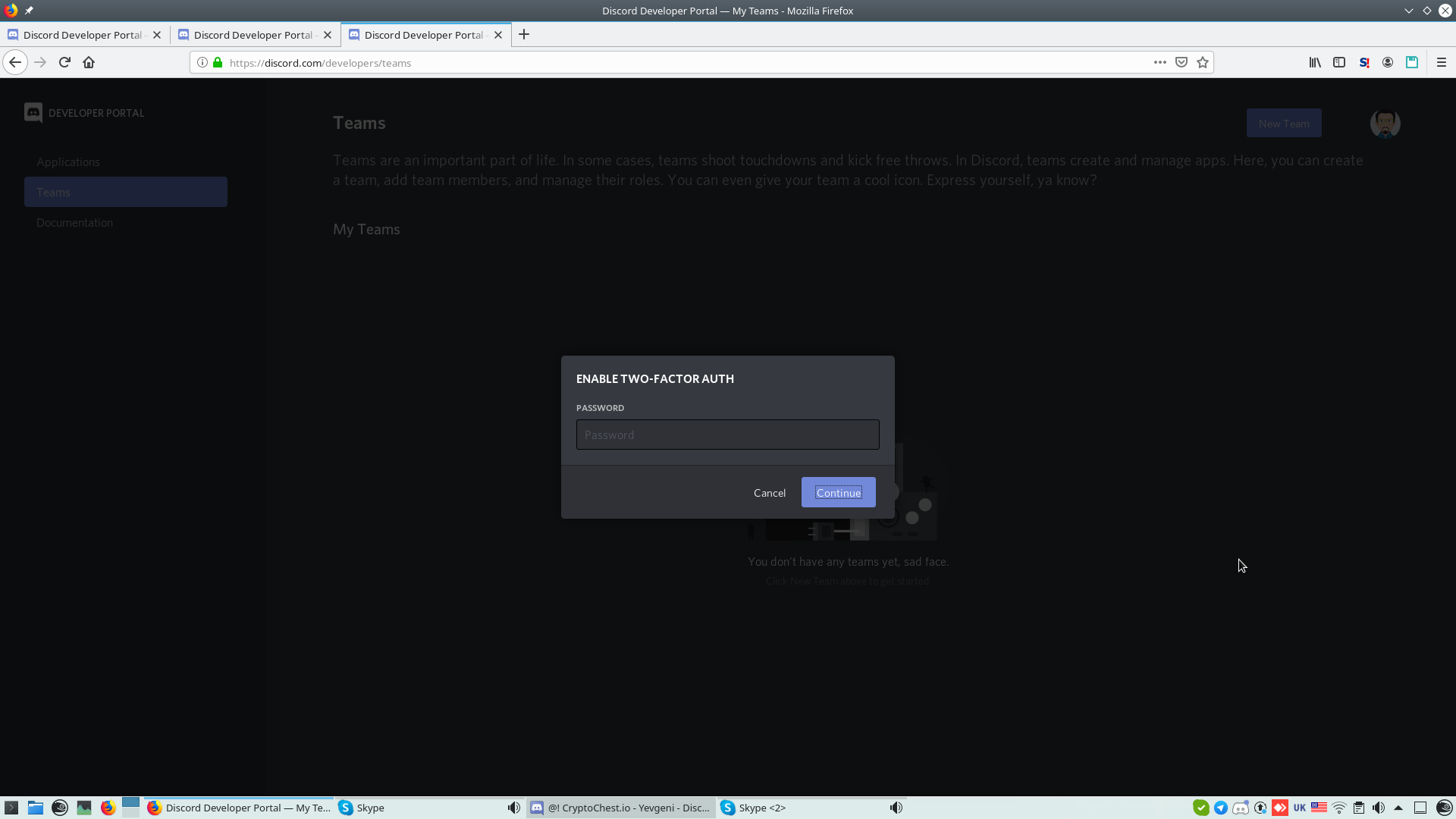Viewport: 1456px width, 819px height.
Task: Open a new browser tab
Action: tap(524, 35)
